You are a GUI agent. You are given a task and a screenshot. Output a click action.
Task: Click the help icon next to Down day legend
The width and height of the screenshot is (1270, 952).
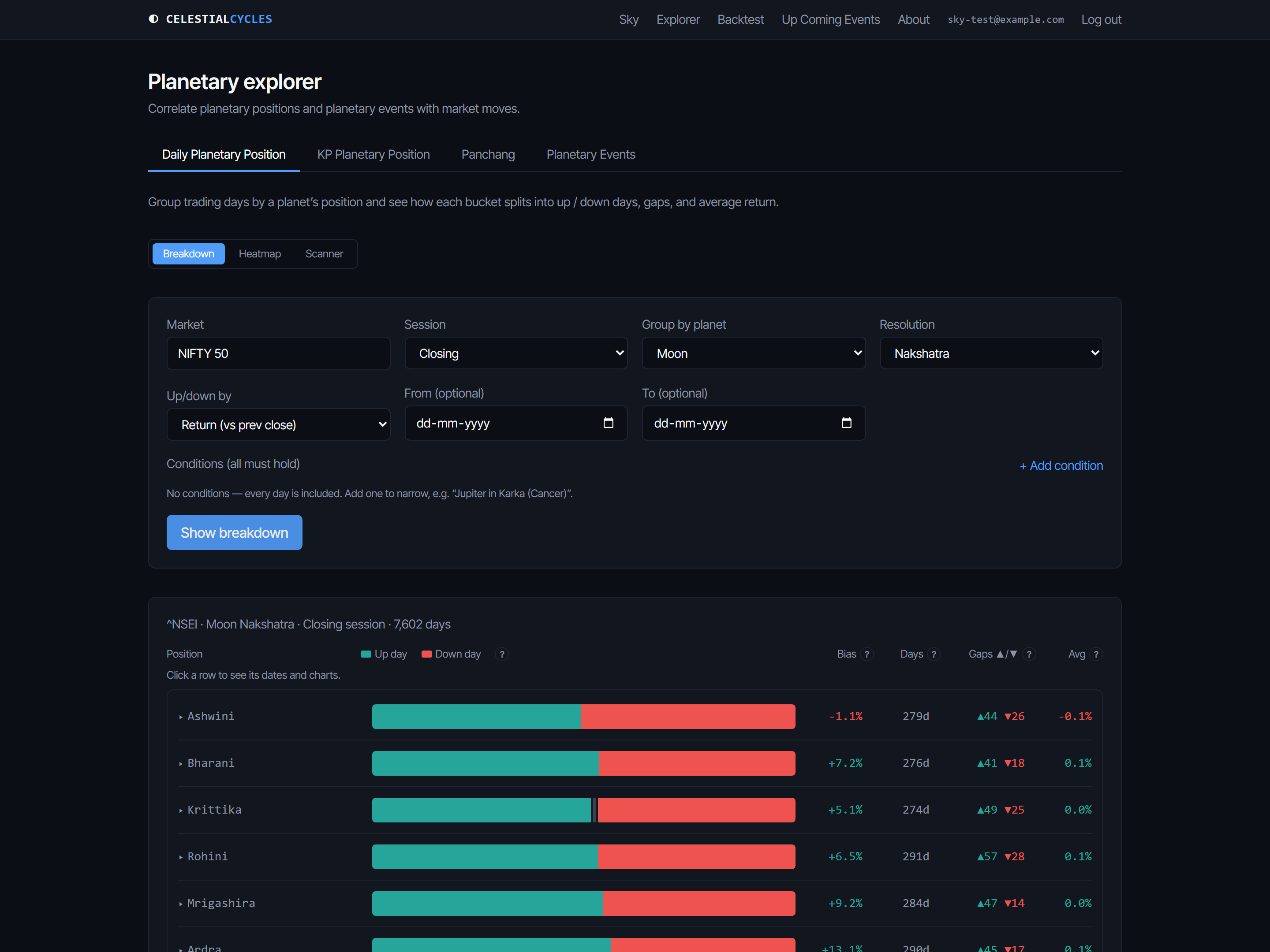pos(502,654)
